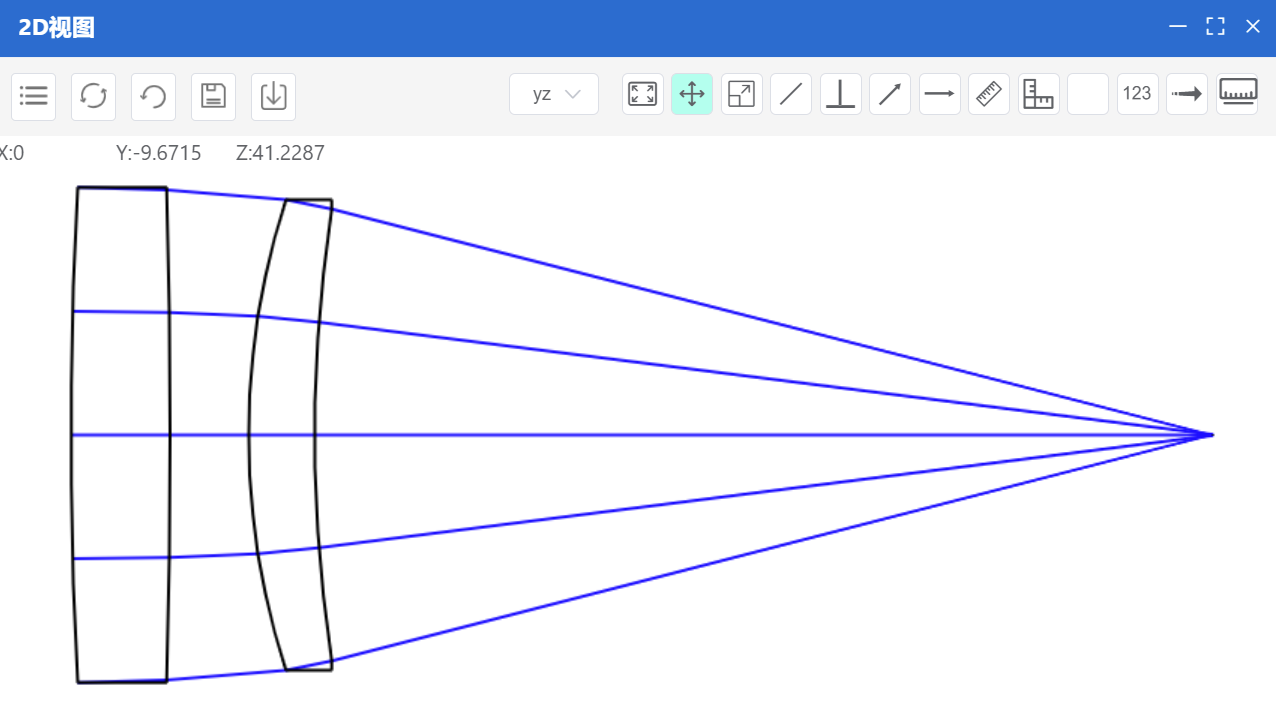Click the undo rotate icon
Viewport: 1276px width, 709px height.
click(x=153, y=96)
